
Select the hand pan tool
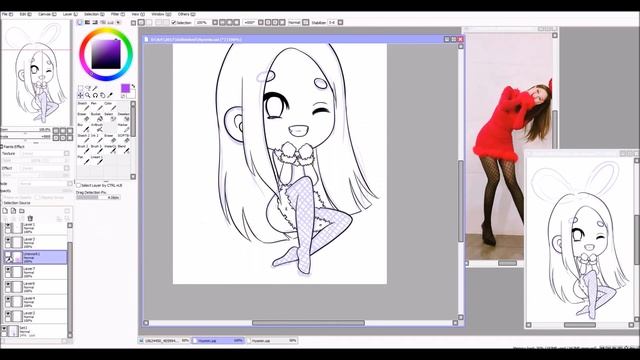[102, 96]
